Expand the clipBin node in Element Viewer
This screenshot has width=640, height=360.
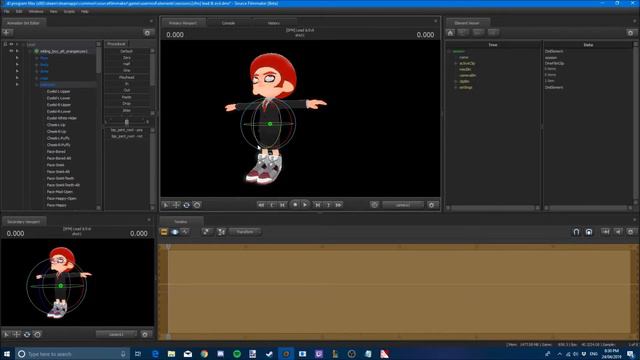[456, 81]
